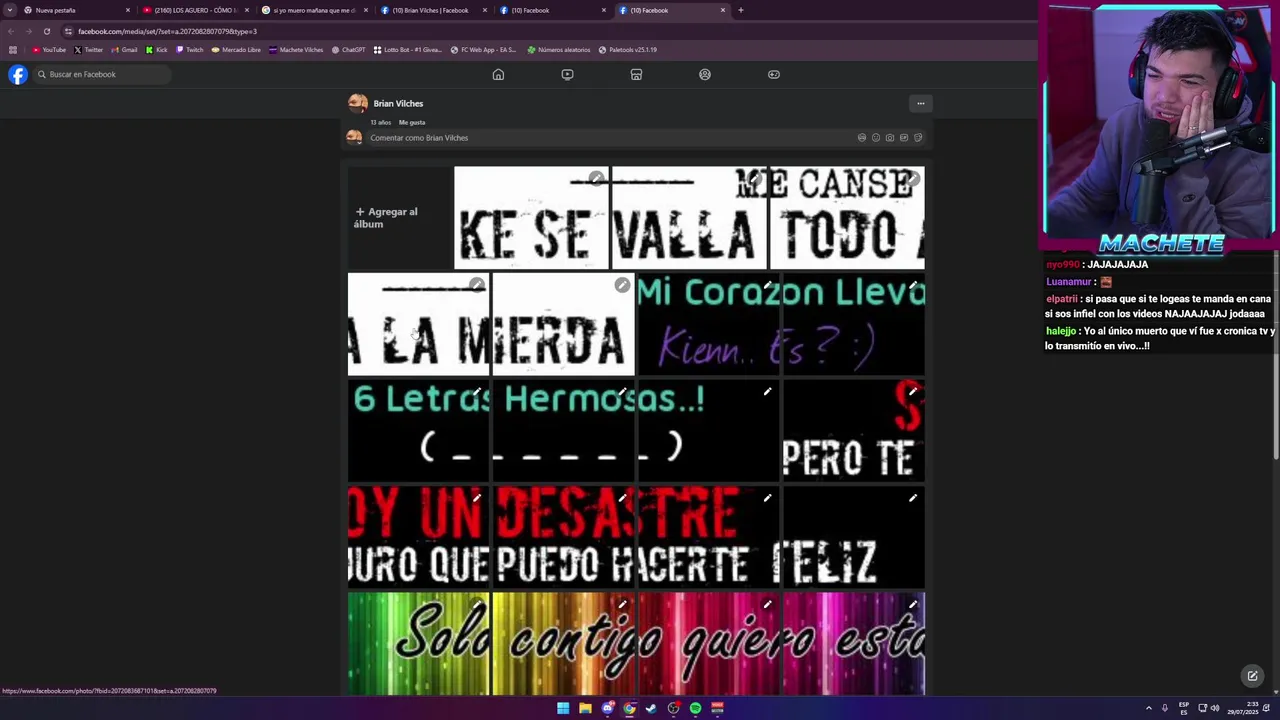Insert avatar sticker in comment box
The width and height of the screenshot is (1280, 720).
(x=862, y=138)
